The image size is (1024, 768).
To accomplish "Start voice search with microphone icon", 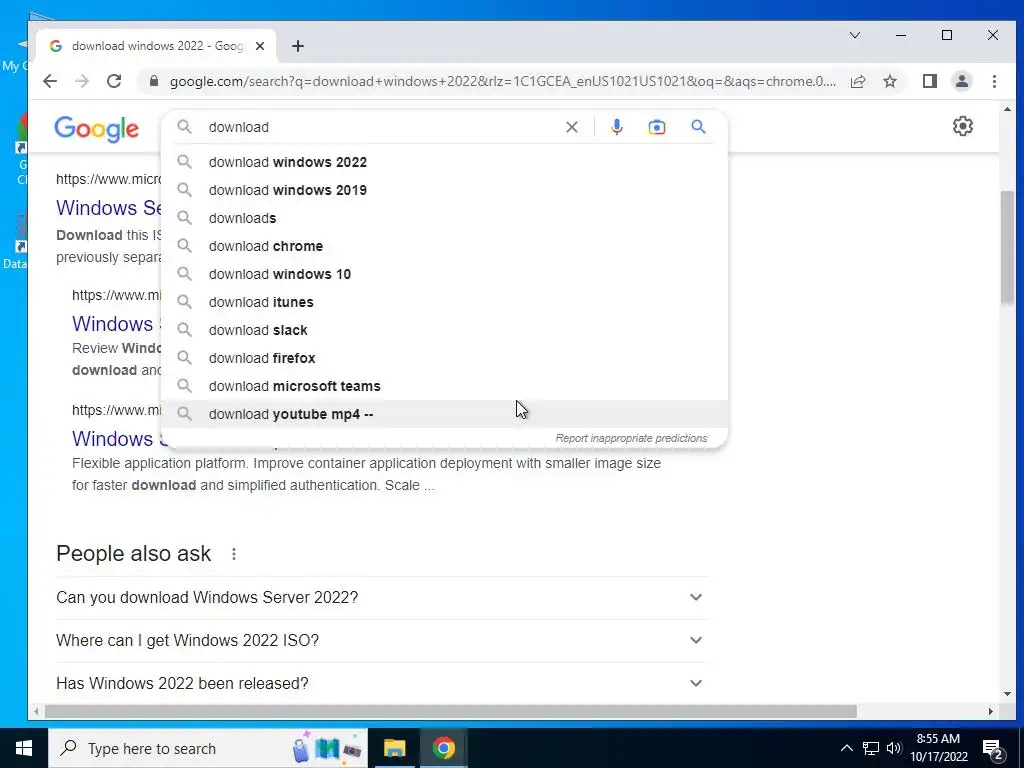I will click(616, 127).
